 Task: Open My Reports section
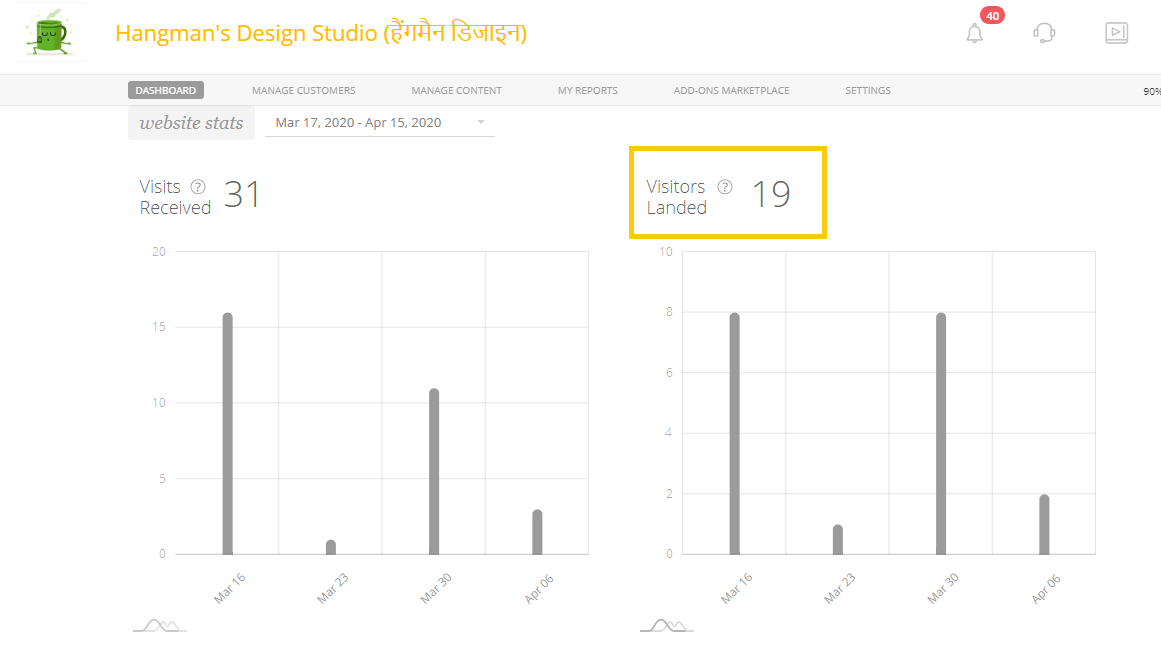pos(588,90)
